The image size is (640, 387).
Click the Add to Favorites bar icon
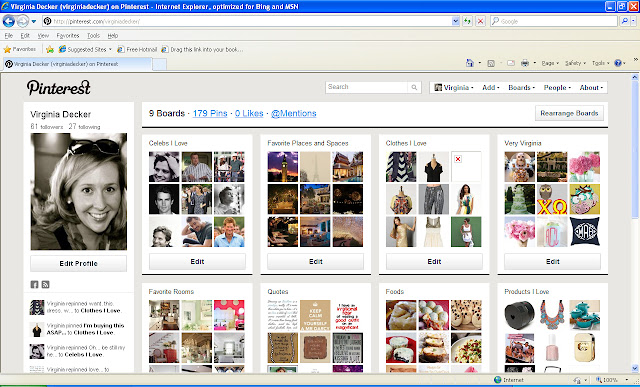tap(50, 49)
